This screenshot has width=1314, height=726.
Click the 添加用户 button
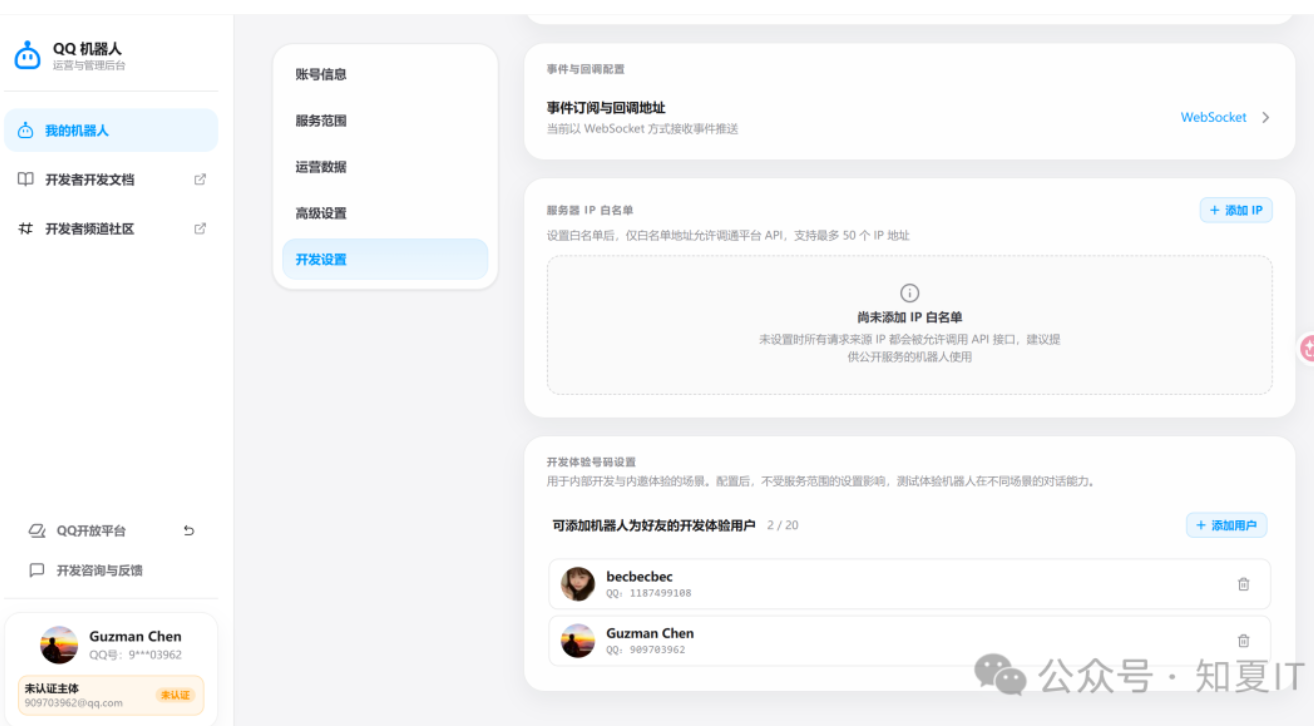[x=1227, y=525]
